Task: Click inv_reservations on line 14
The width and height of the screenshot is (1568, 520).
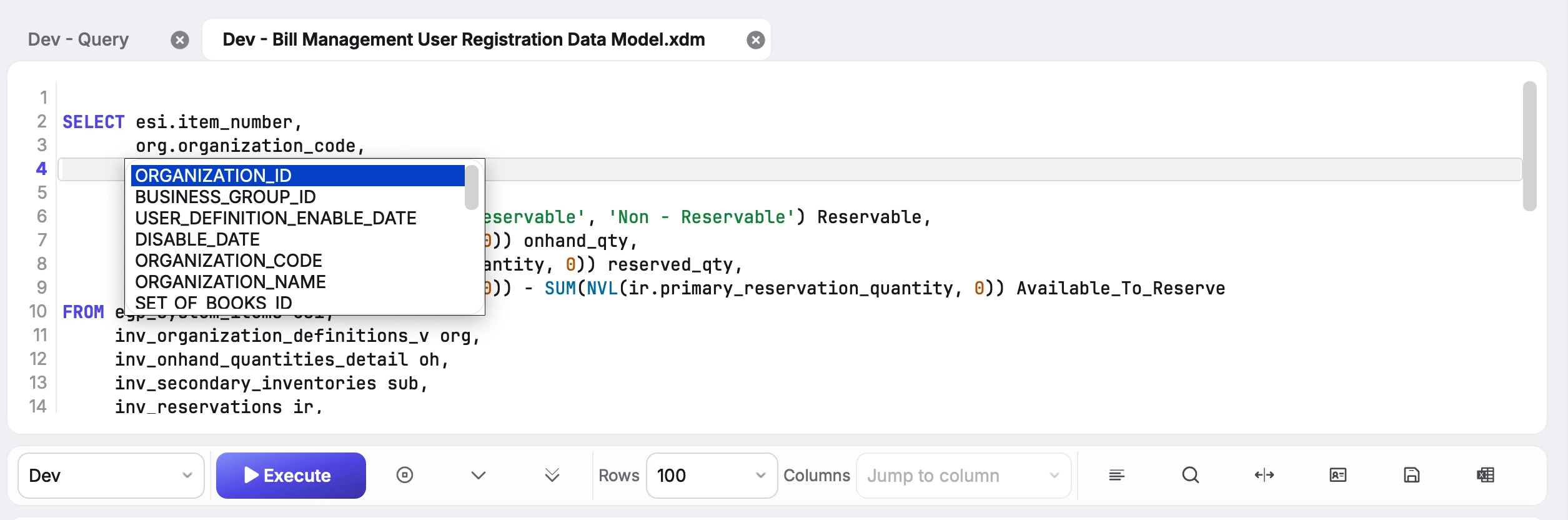Action: (199, 407)
